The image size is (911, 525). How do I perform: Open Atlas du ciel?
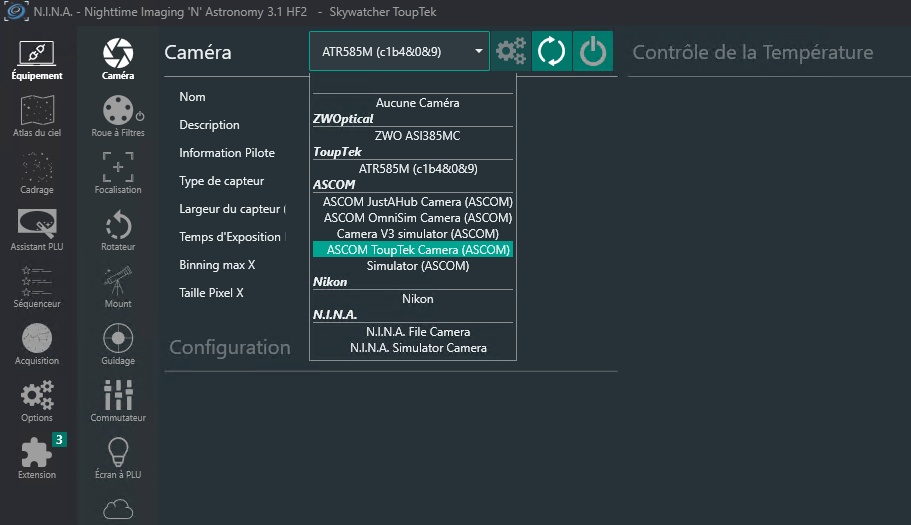[x=37, y=116]
